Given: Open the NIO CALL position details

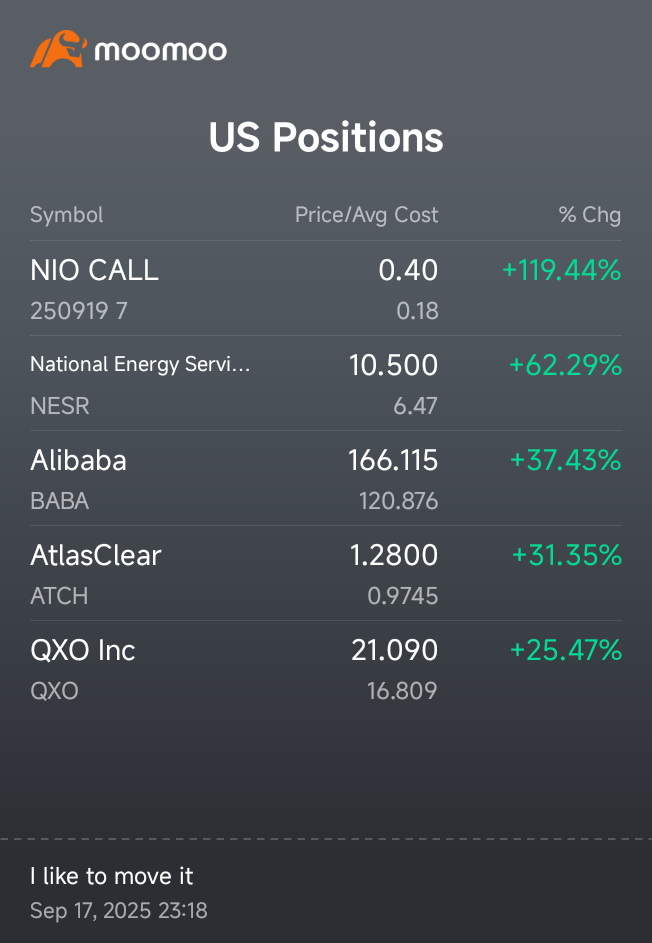Looking at the screenshot, I should (94, 271).
